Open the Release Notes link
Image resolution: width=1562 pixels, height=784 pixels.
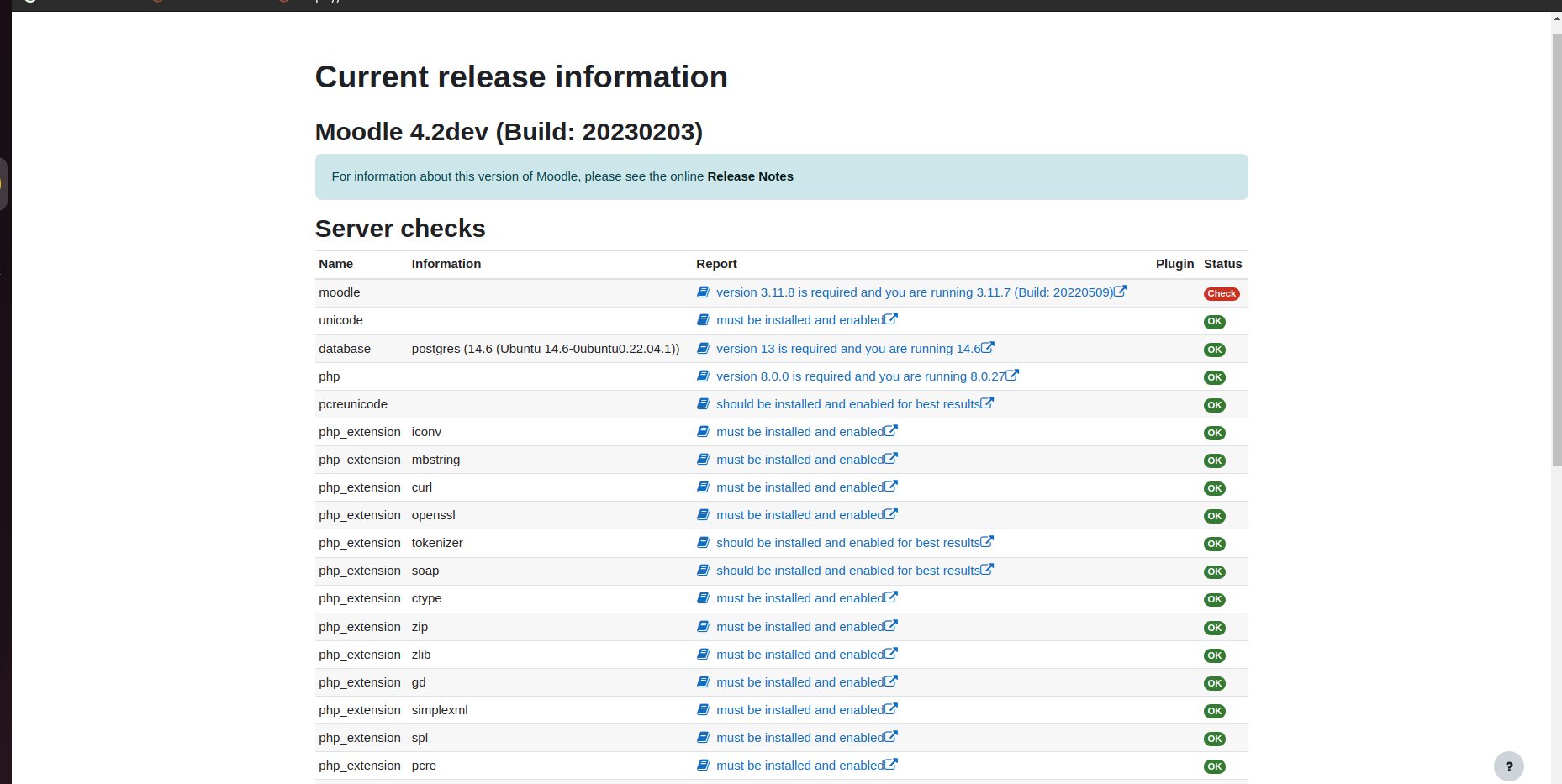pyautogui.click(x=750, y=176)
